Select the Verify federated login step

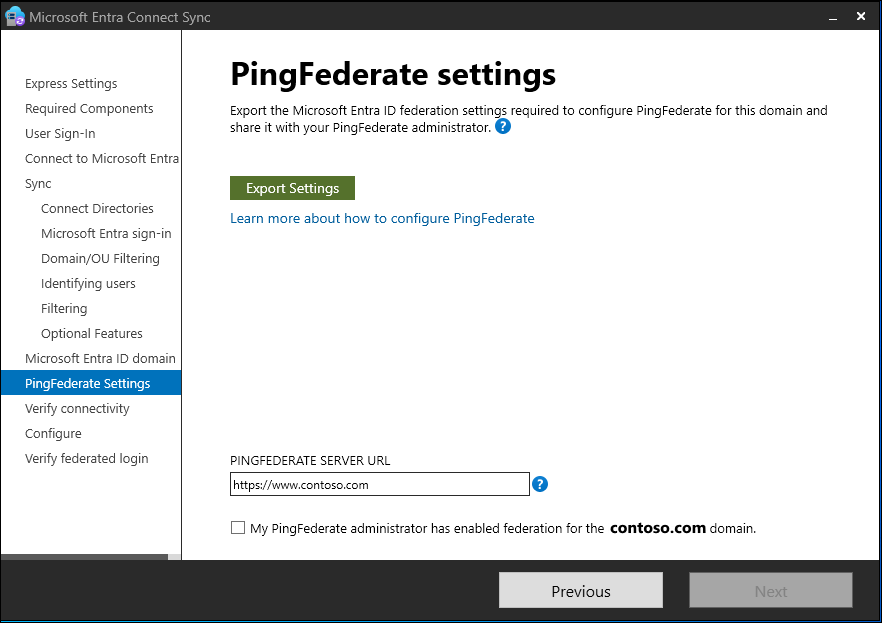click(x=87, y=458)
